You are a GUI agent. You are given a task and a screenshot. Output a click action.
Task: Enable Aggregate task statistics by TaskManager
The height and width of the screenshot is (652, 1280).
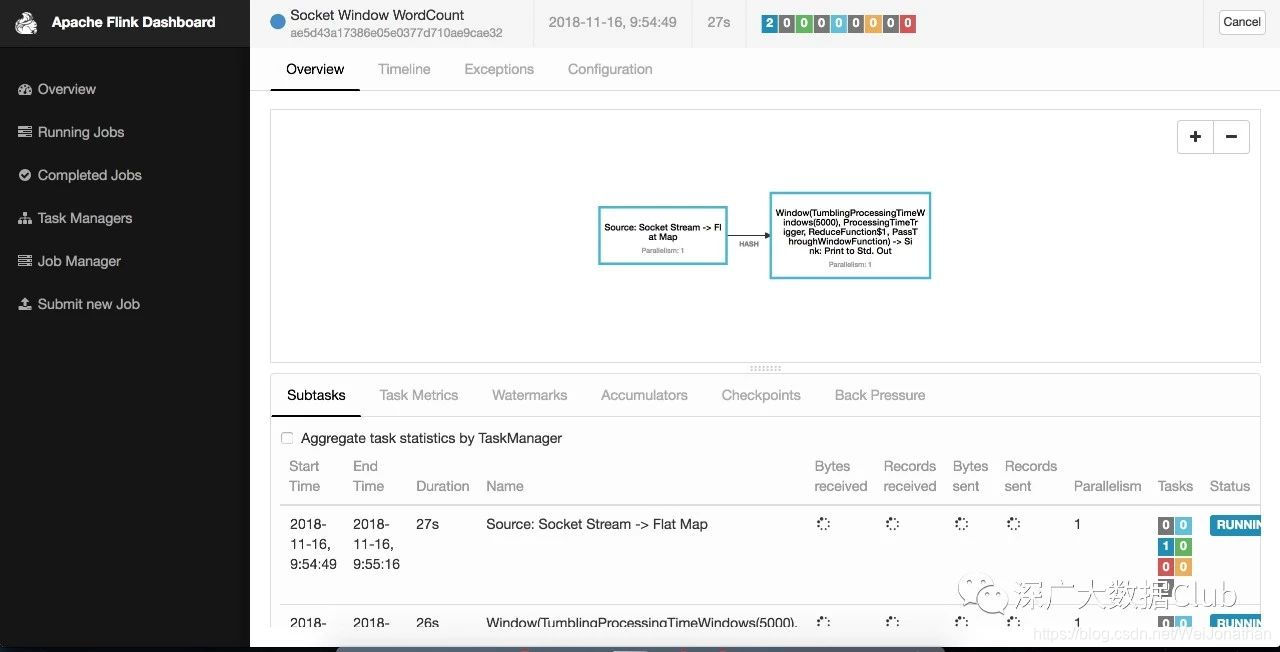tap(287, 438)
